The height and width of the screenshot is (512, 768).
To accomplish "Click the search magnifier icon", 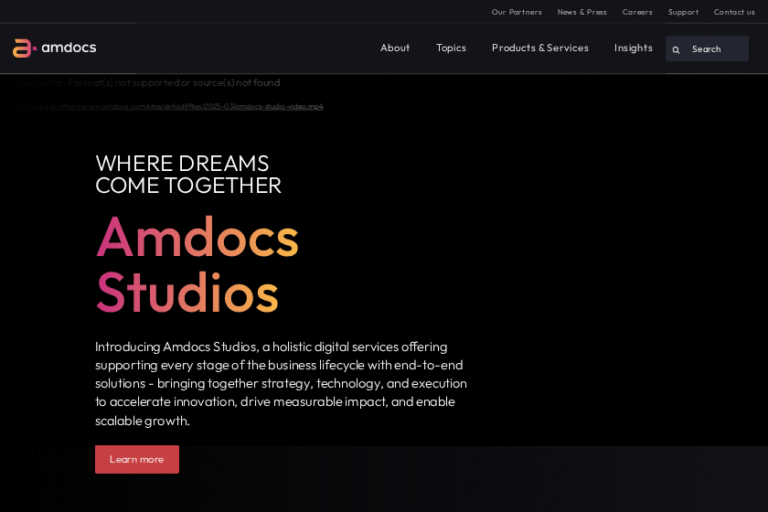I will point(676,49).
